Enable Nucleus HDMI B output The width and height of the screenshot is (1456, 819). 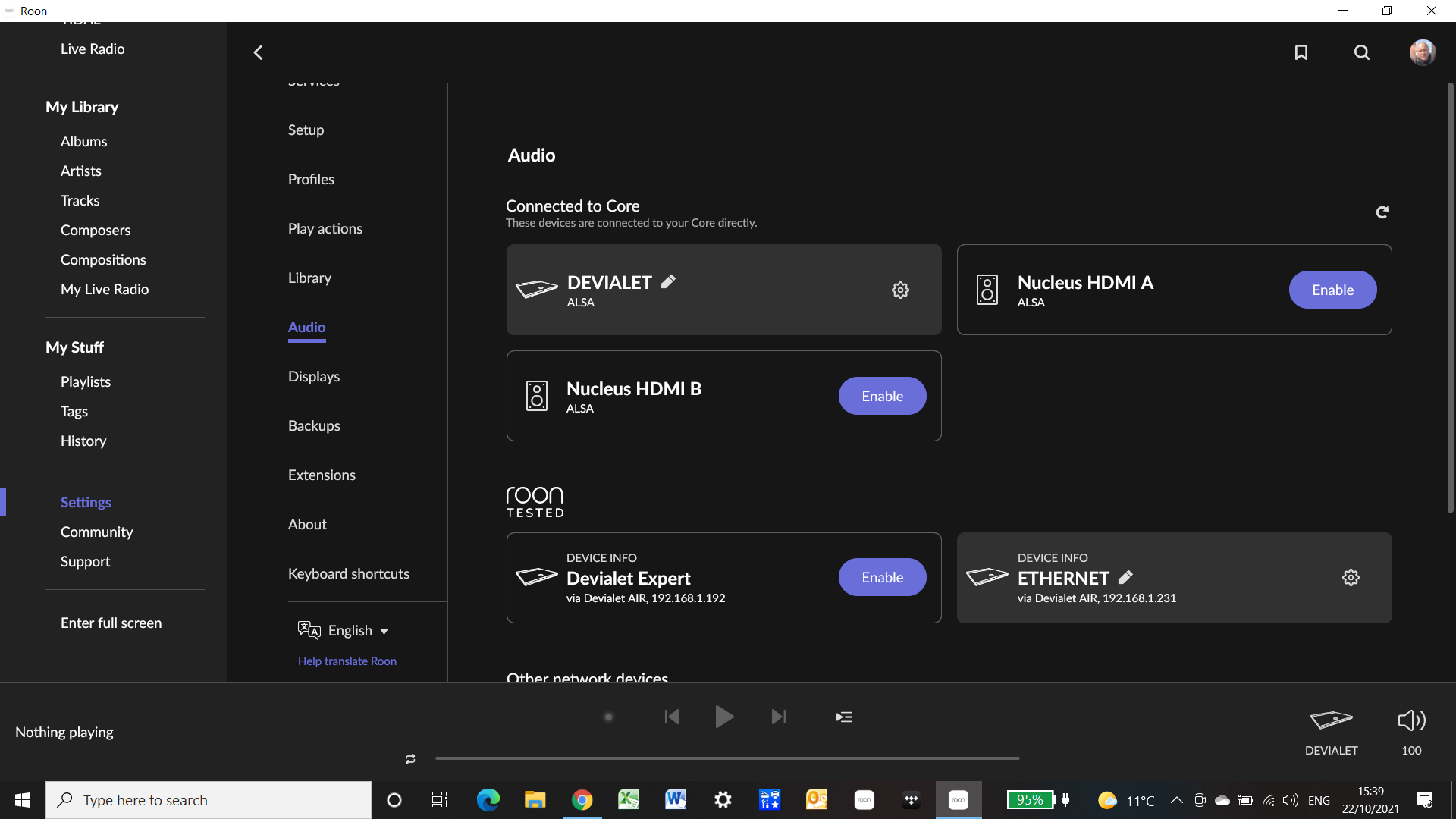click(882, 396)
